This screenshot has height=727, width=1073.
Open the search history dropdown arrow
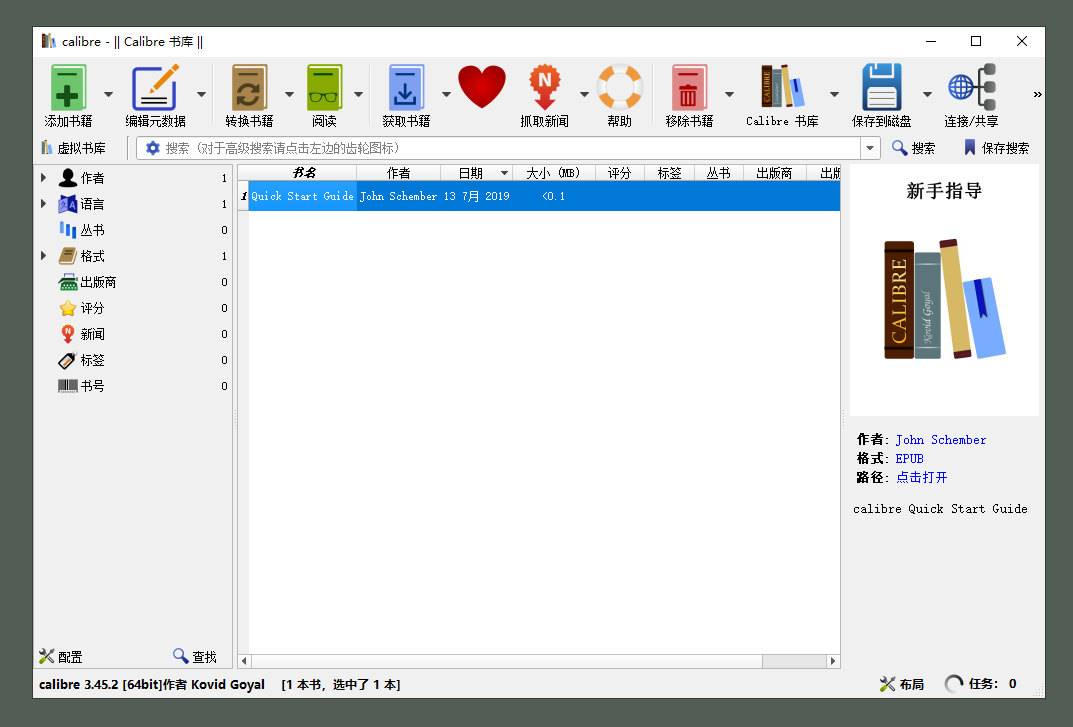868,147
